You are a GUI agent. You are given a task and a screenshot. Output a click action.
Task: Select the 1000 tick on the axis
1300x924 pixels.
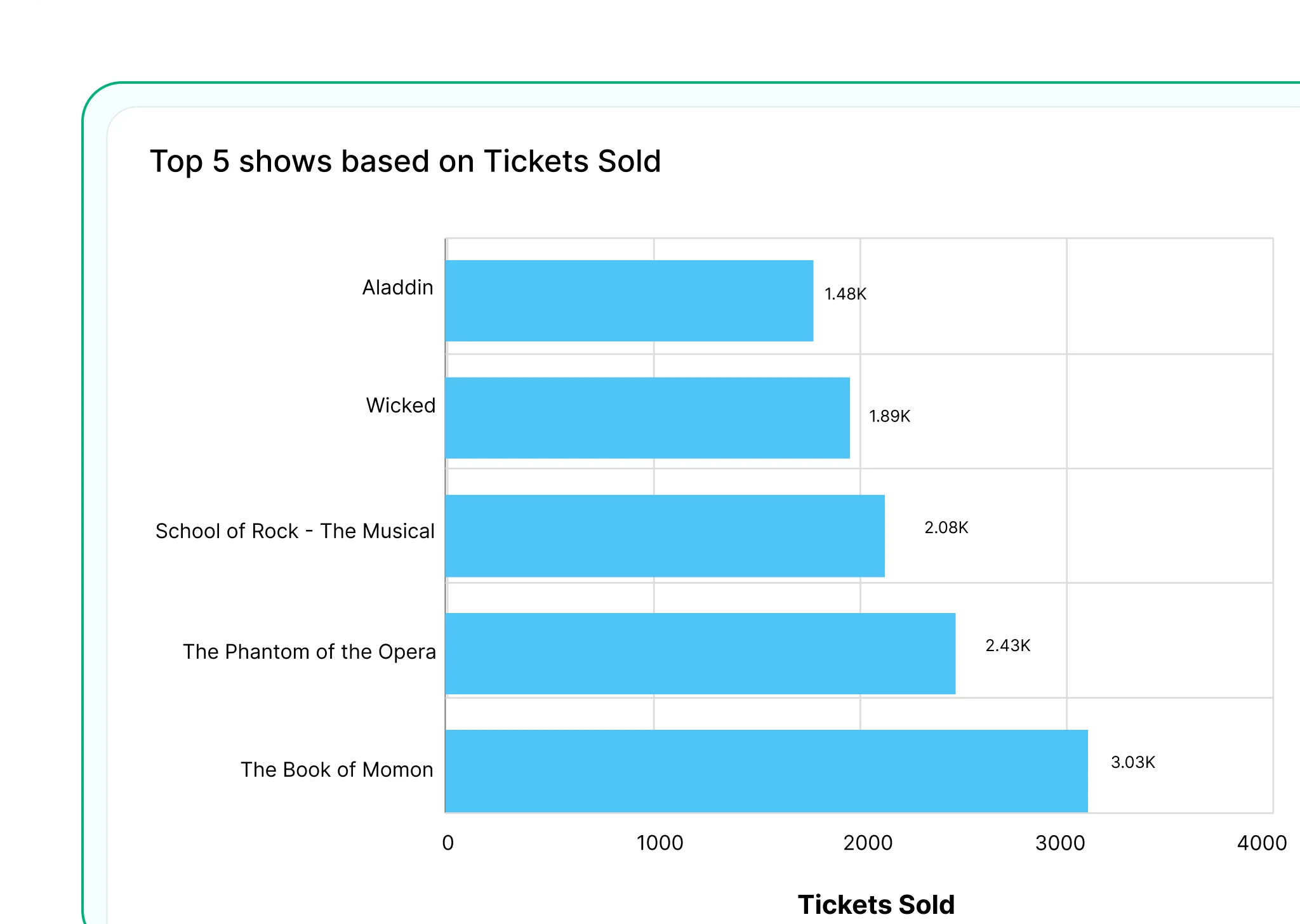(660, 843)
